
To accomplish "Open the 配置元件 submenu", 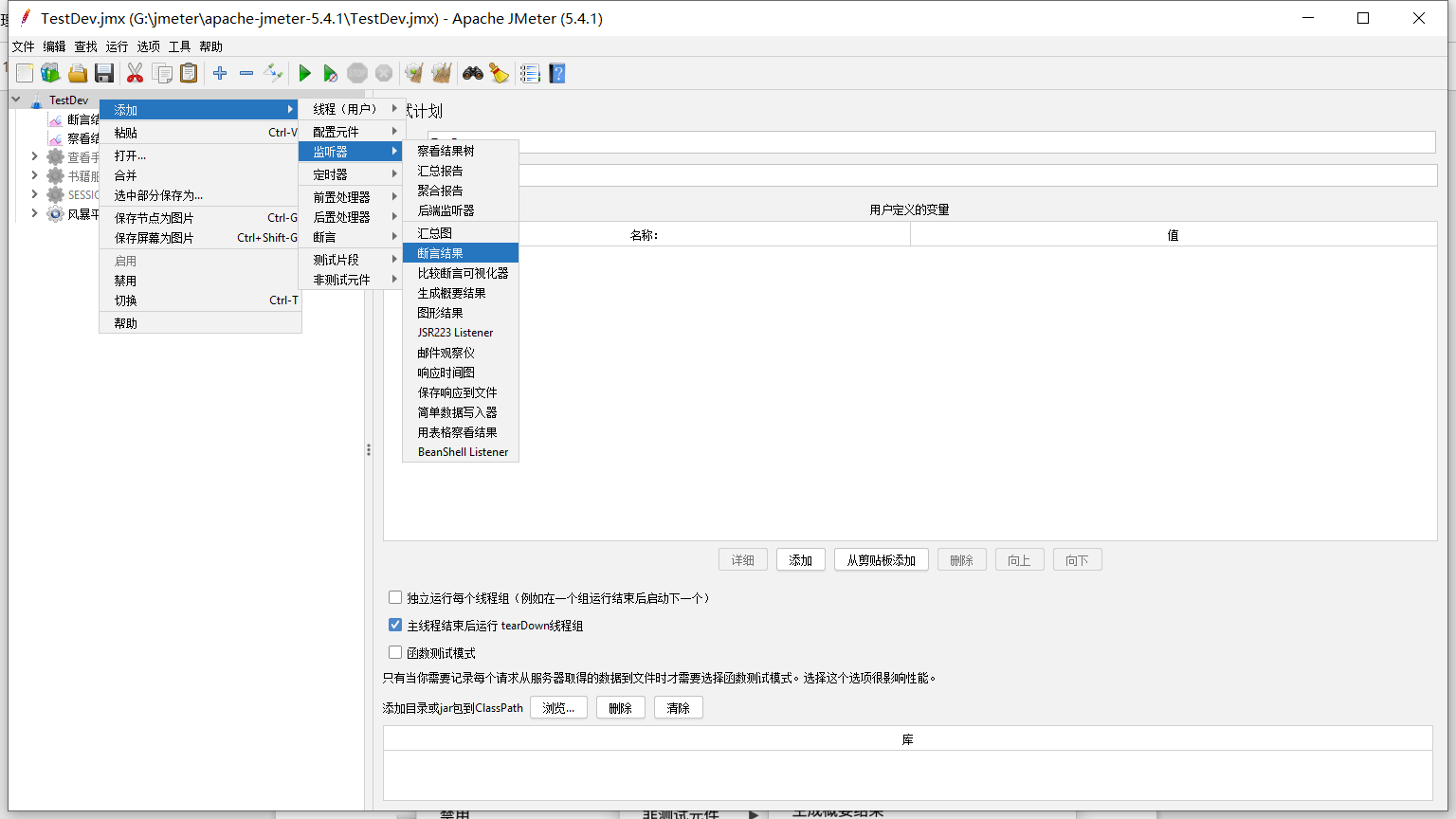I will click(x=353, y=132).
